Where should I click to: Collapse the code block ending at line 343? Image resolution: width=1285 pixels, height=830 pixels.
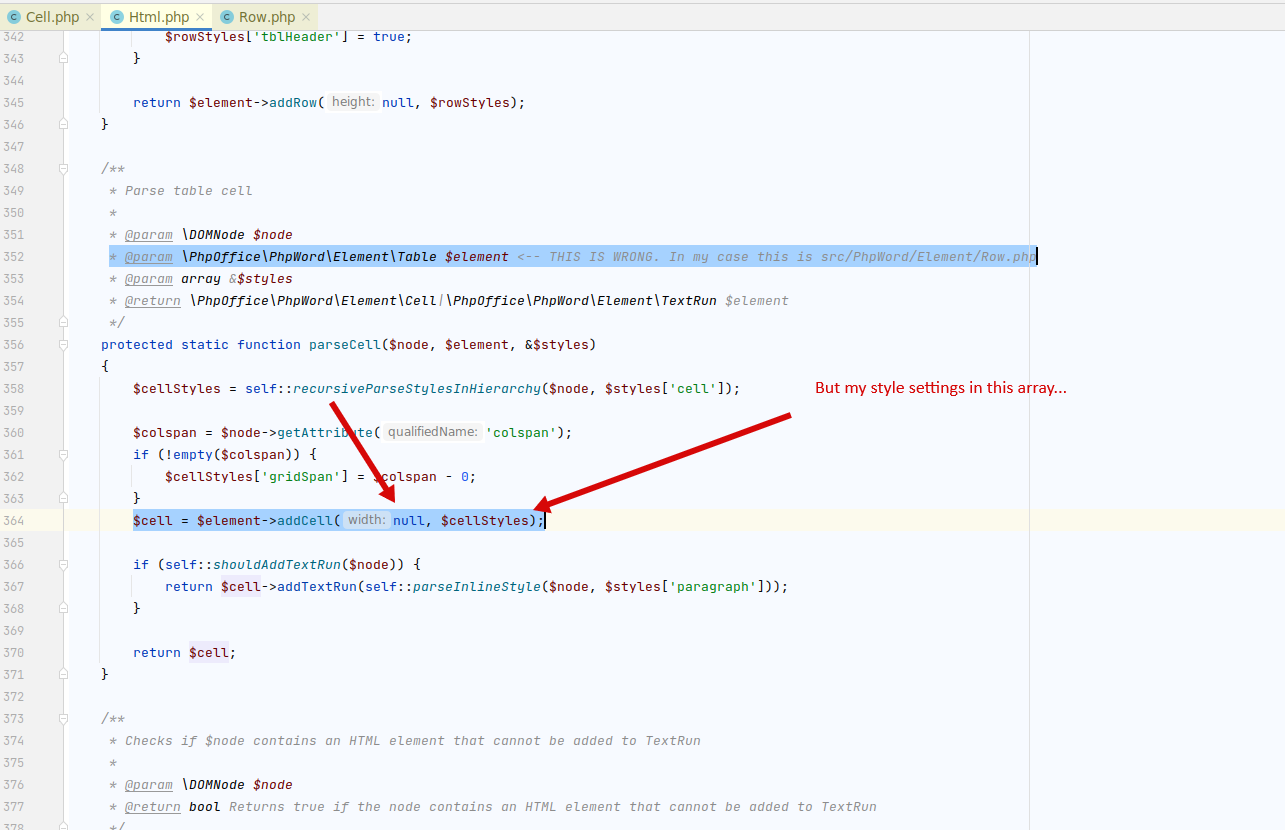coord(63,59)
